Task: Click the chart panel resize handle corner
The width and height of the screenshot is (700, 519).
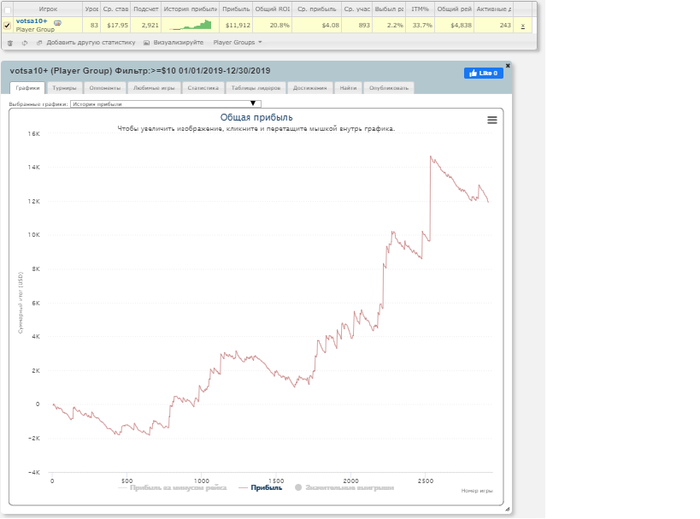Action: point(507,509)
